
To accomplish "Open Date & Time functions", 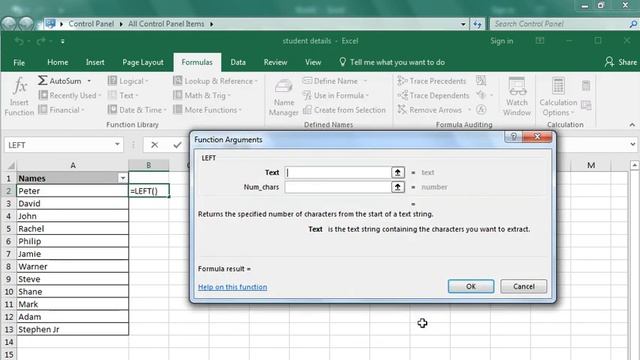I will [x=137, y=110].
